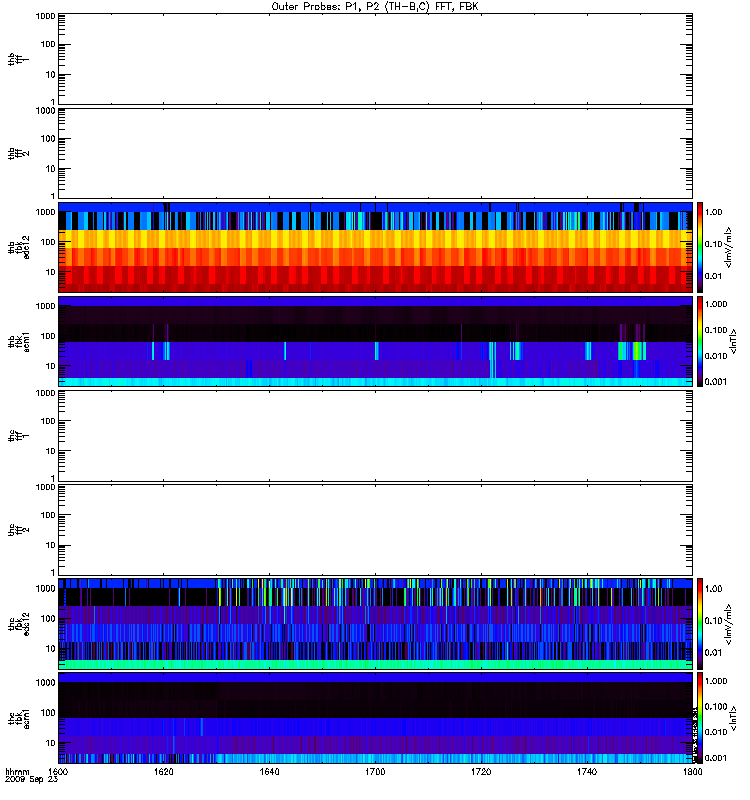750x800 pixels.
Task: Click the 0.001 tick on thb scm1 color bar
Action: 716,382
